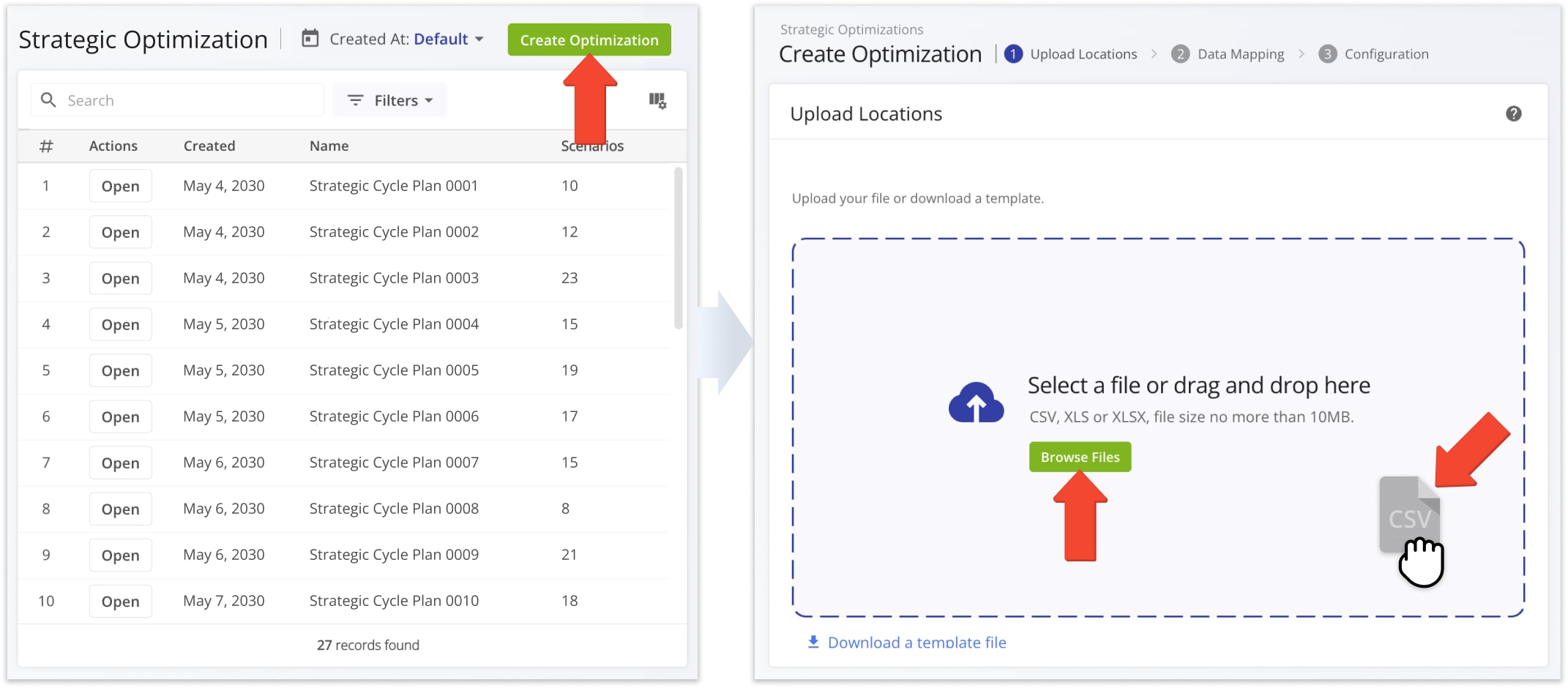Image resolution: width=1568 pixels, height=688 pixels.
Task: Go to Configuration step
Action: 1386,54
